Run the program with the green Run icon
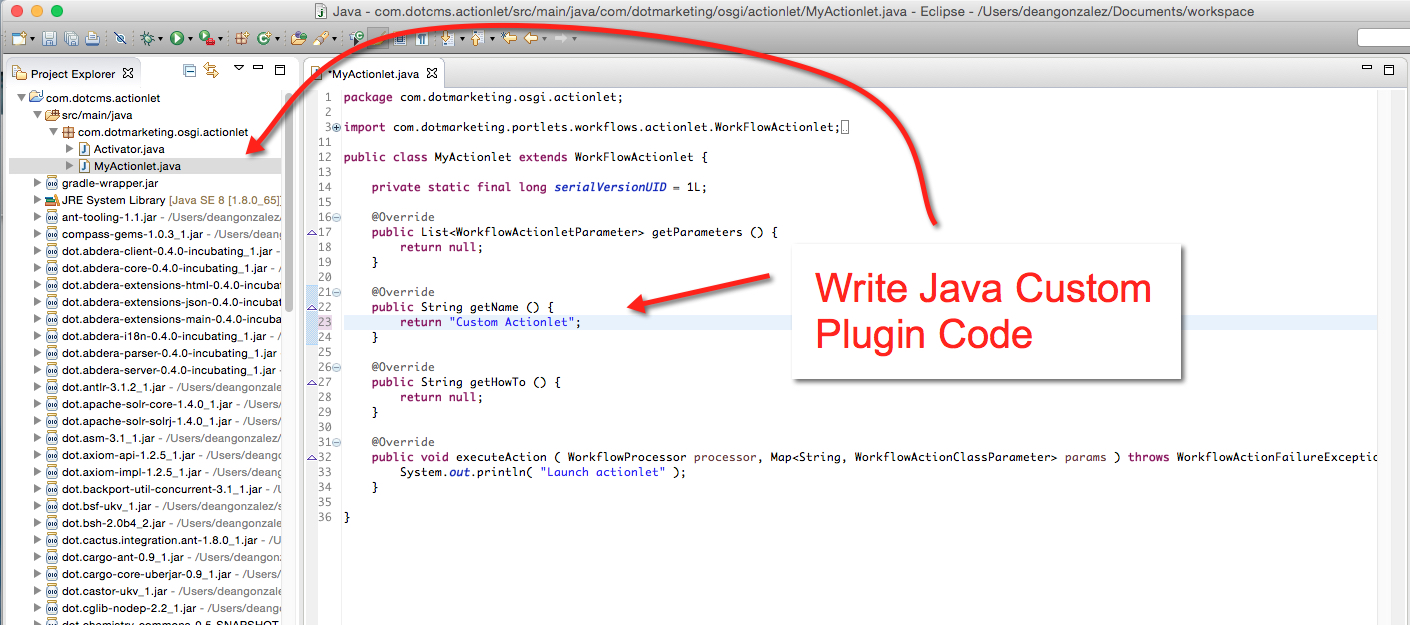This screenshot has height=625, width=1410. point(176,39)
